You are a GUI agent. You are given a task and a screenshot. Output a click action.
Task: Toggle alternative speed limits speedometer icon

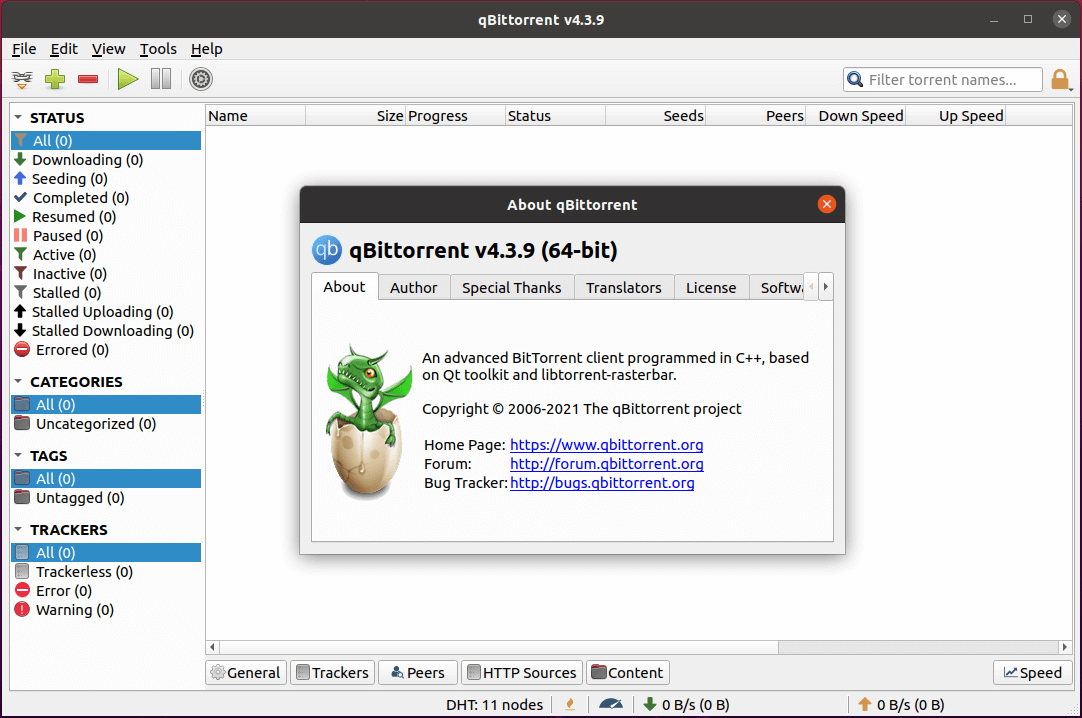(611, 704)
